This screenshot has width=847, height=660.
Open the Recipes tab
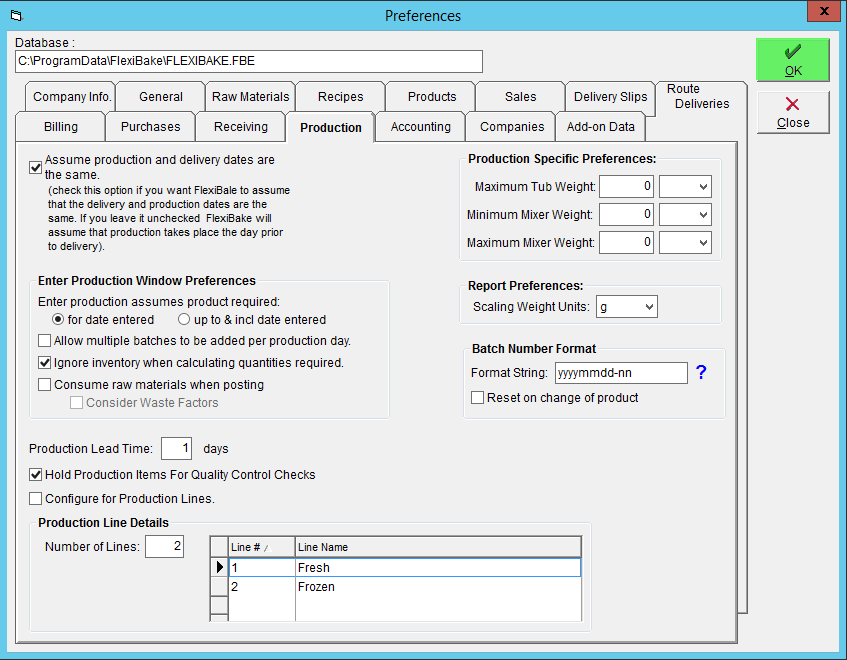pyautogui.click(x=340, y=97)
